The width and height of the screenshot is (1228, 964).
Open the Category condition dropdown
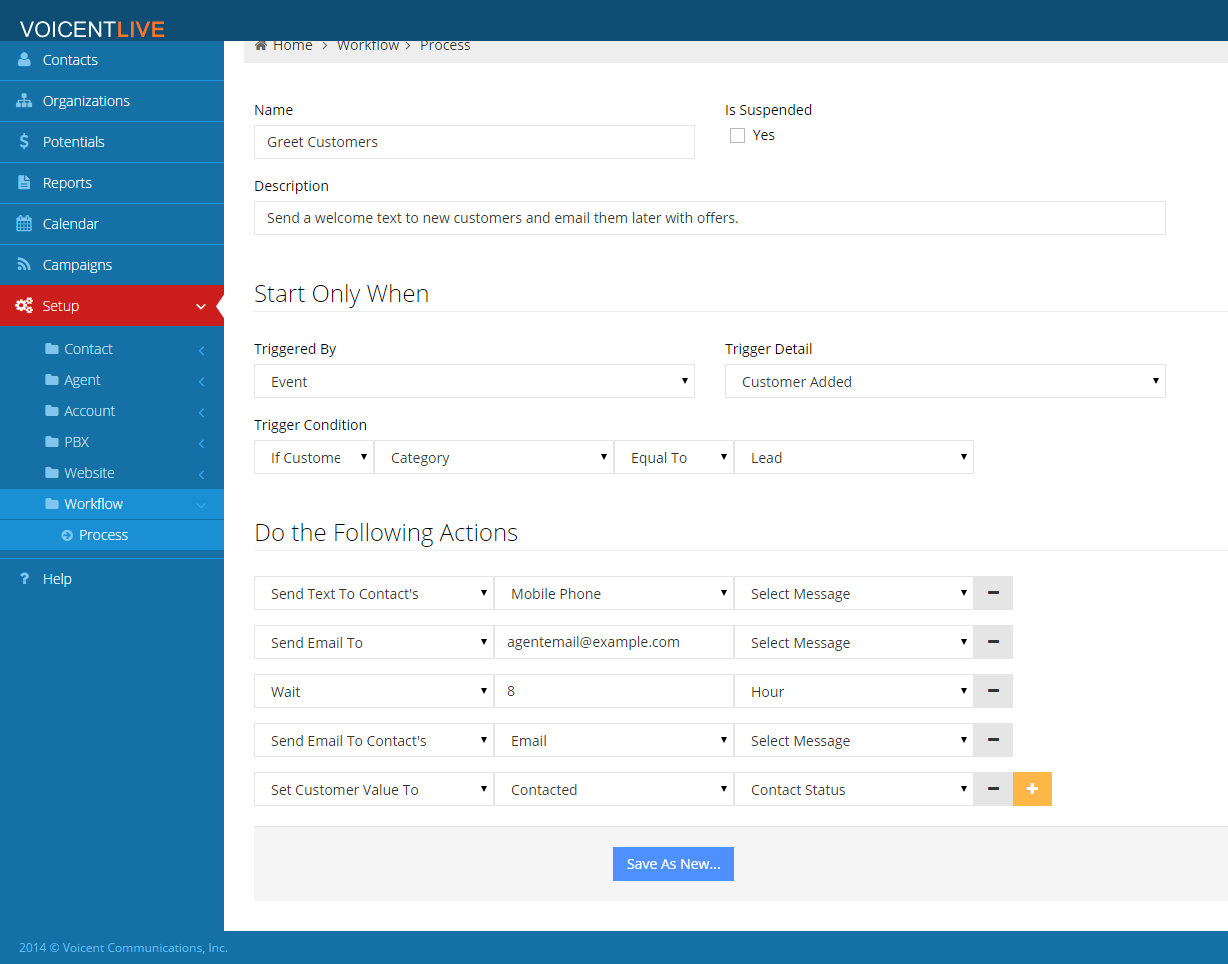click(494, 457)
